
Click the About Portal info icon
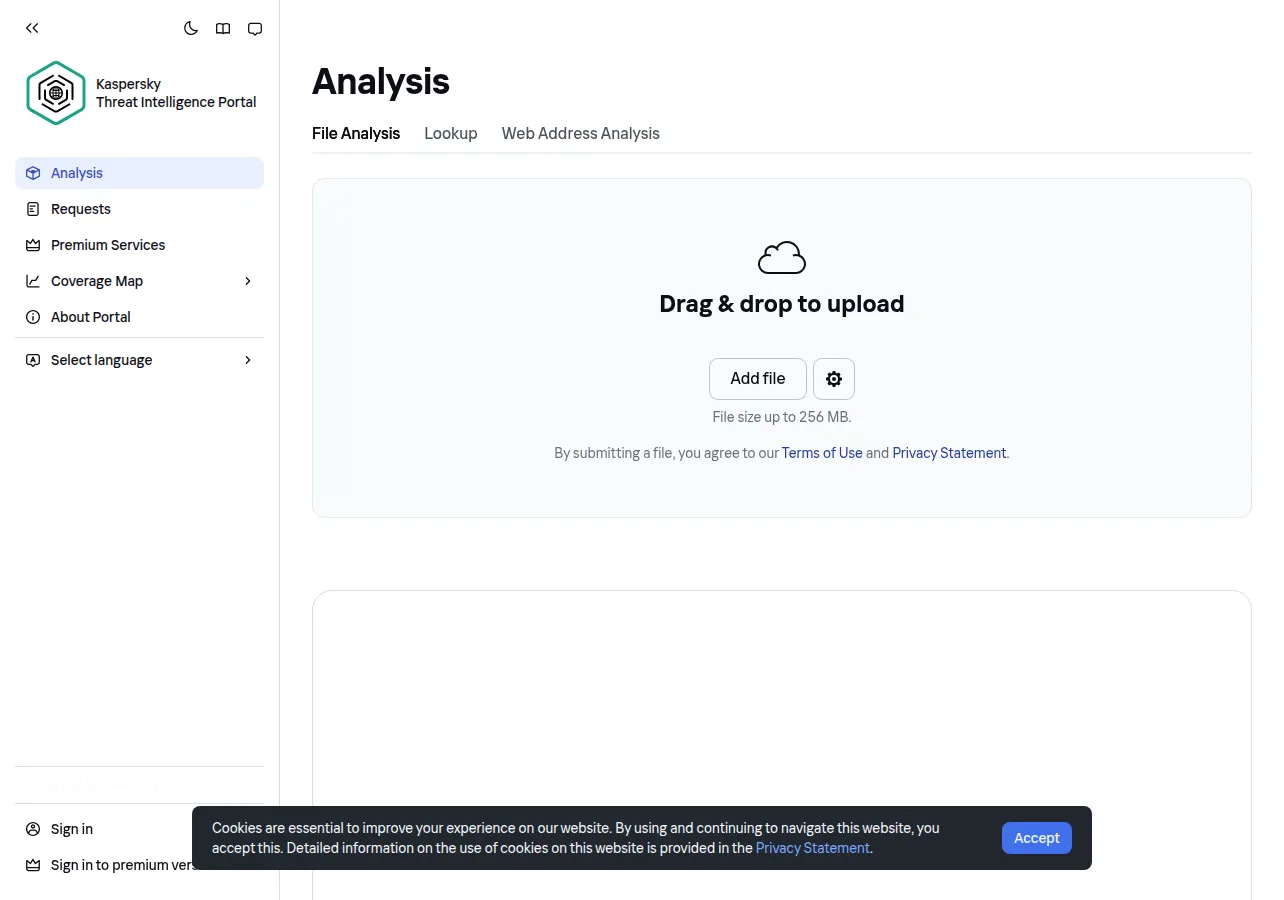tap(33, 317)
